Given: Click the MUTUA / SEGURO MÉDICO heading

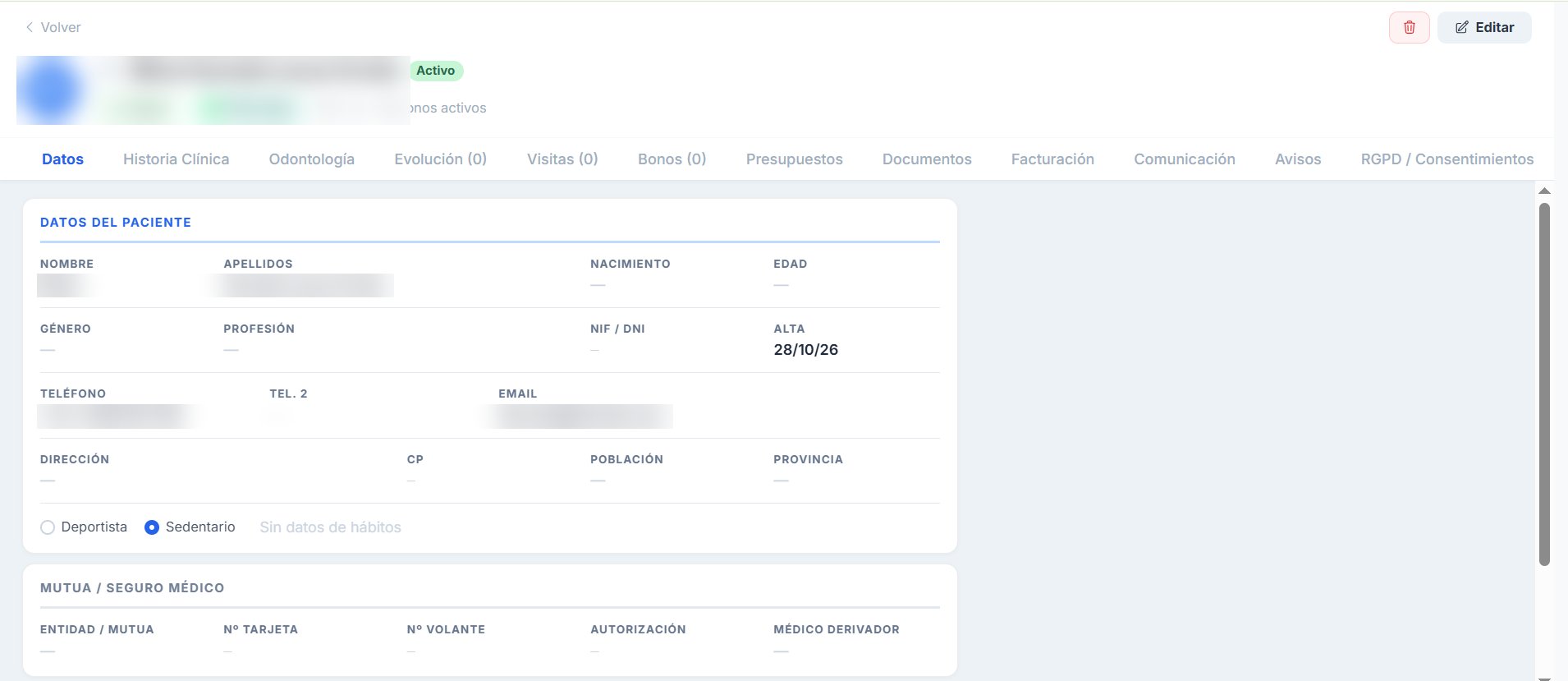Looking at the screenshot, I should click(x=132, y=588).
